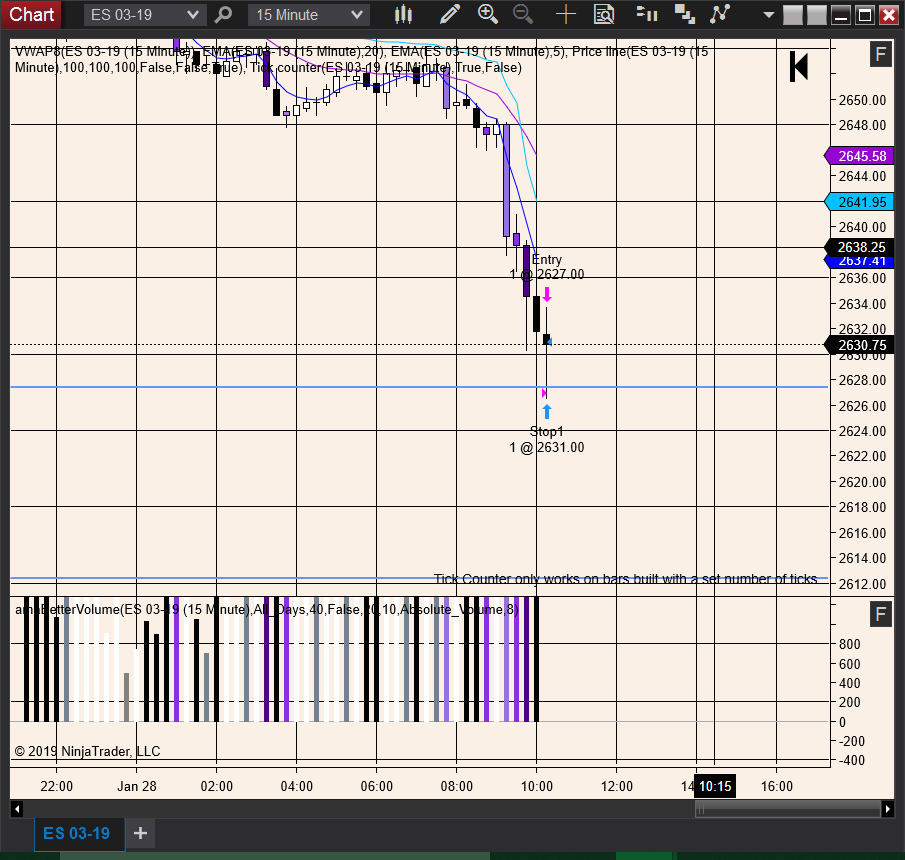Image resolution: width=905 pixels, height=860 pixels.
Task: Select the purple 2645.58 price marker
Action: [x=859, y=156]
